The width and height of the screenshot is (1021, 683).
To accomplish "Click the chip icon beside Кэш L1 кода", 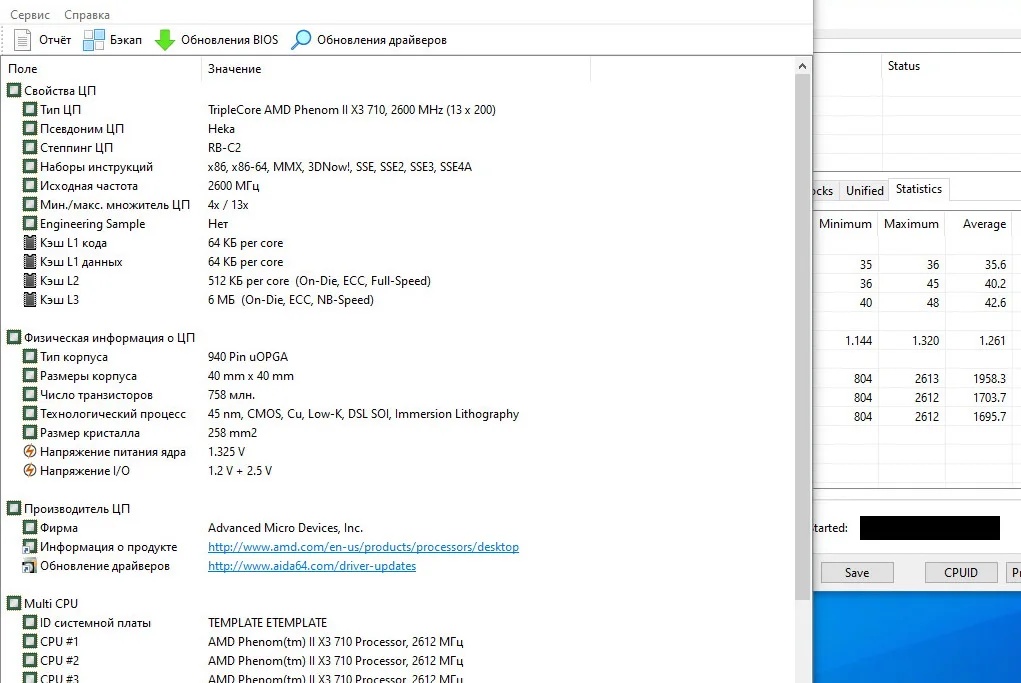I will [30, 242].
